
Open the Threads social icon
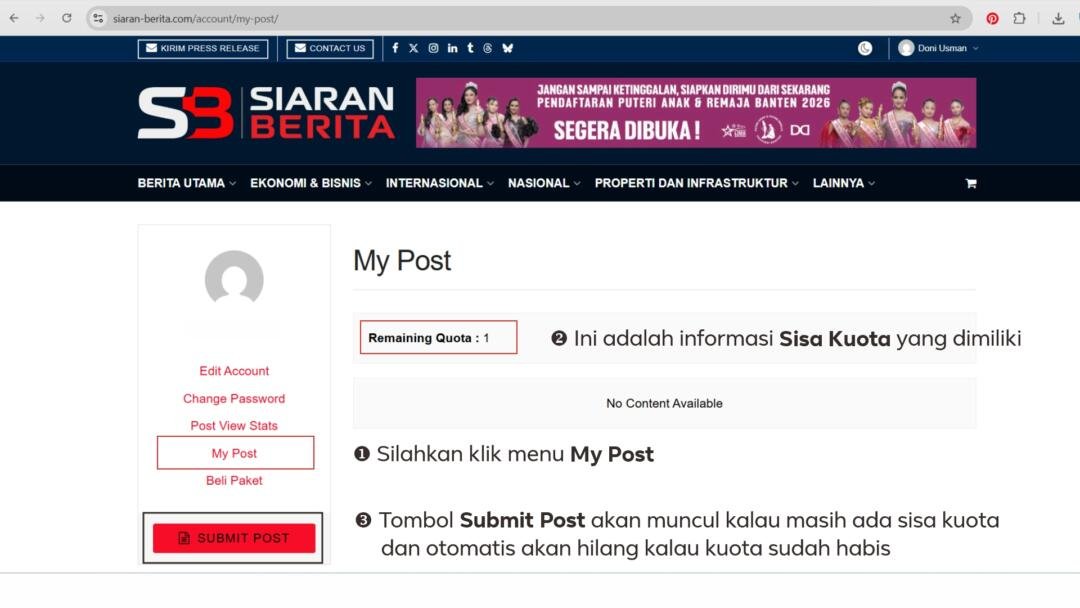489,47
